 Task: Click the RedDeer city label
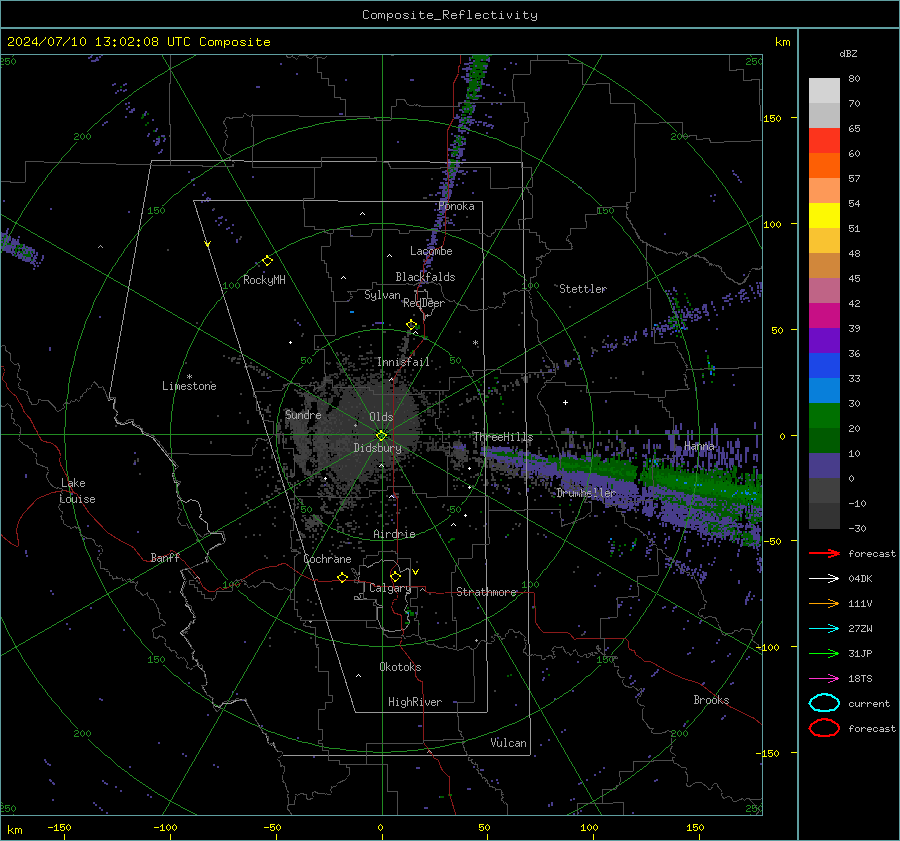point(424,303)
